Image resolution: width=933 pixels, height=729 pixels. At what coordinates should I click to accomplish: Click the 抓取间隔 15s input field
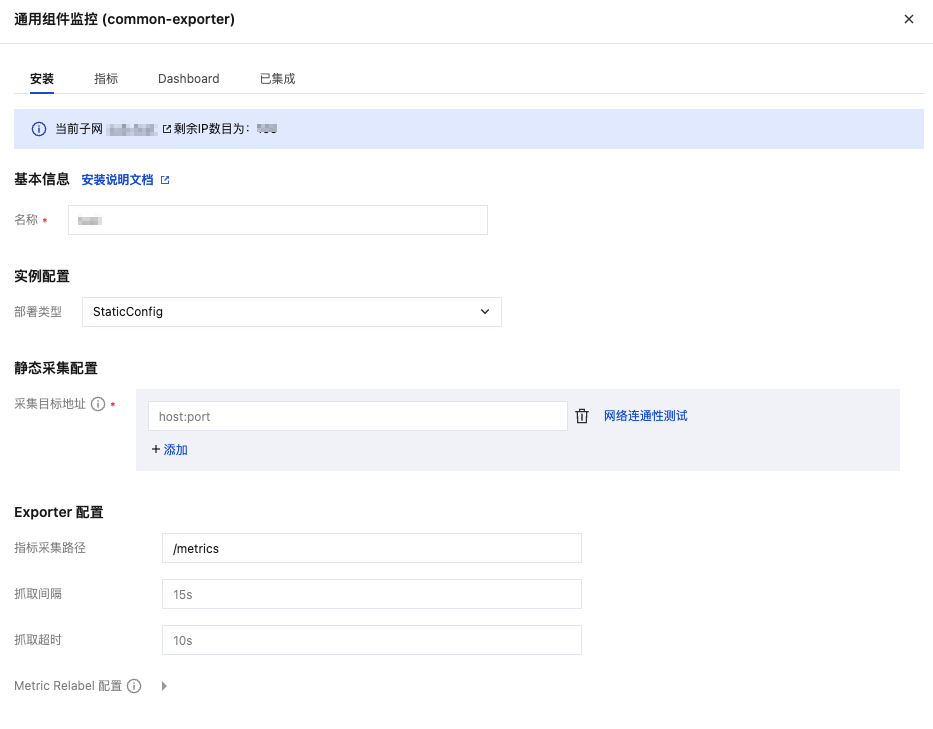click(372, 594)
